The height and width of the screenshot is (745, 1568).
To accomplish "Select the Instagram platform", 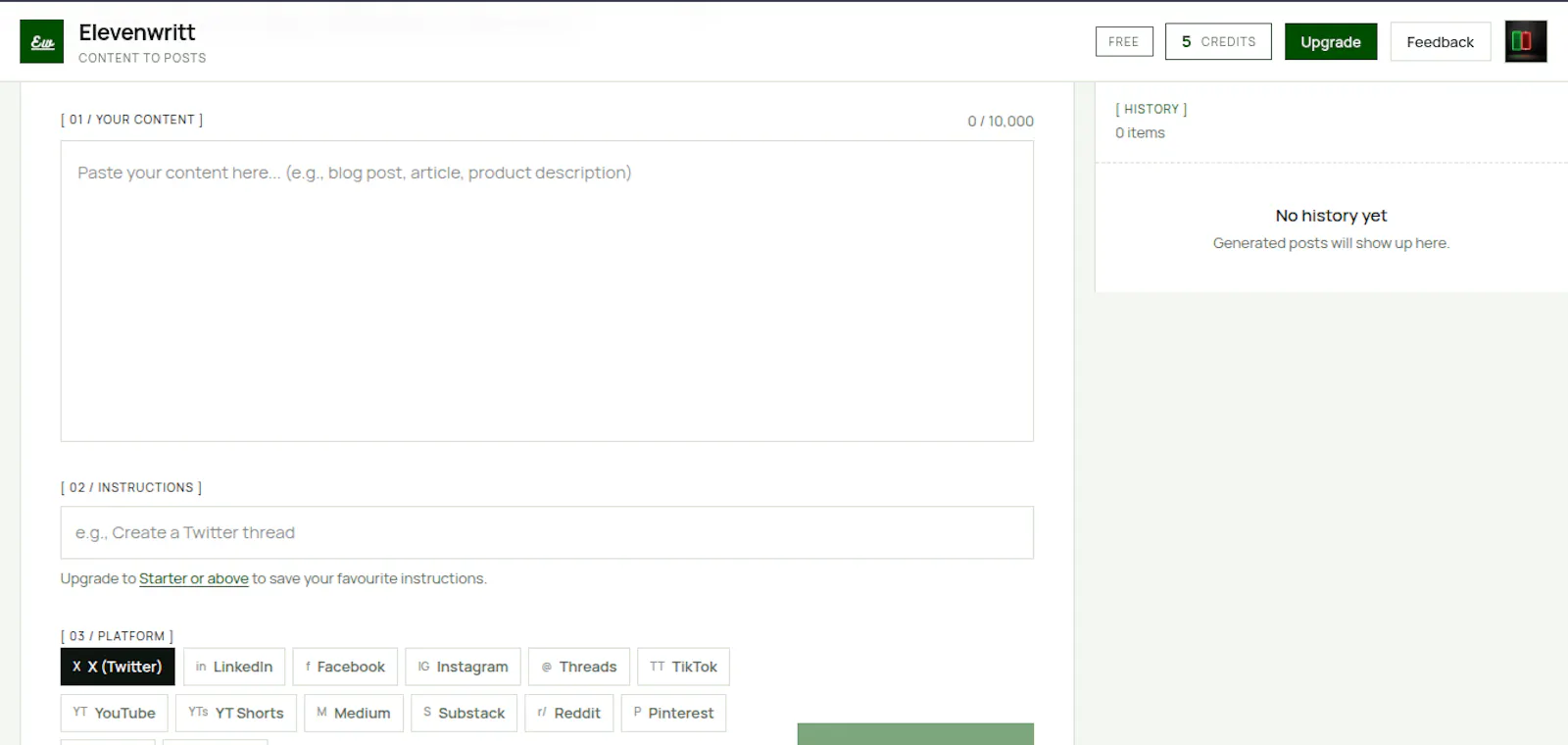I will point(463,667).
